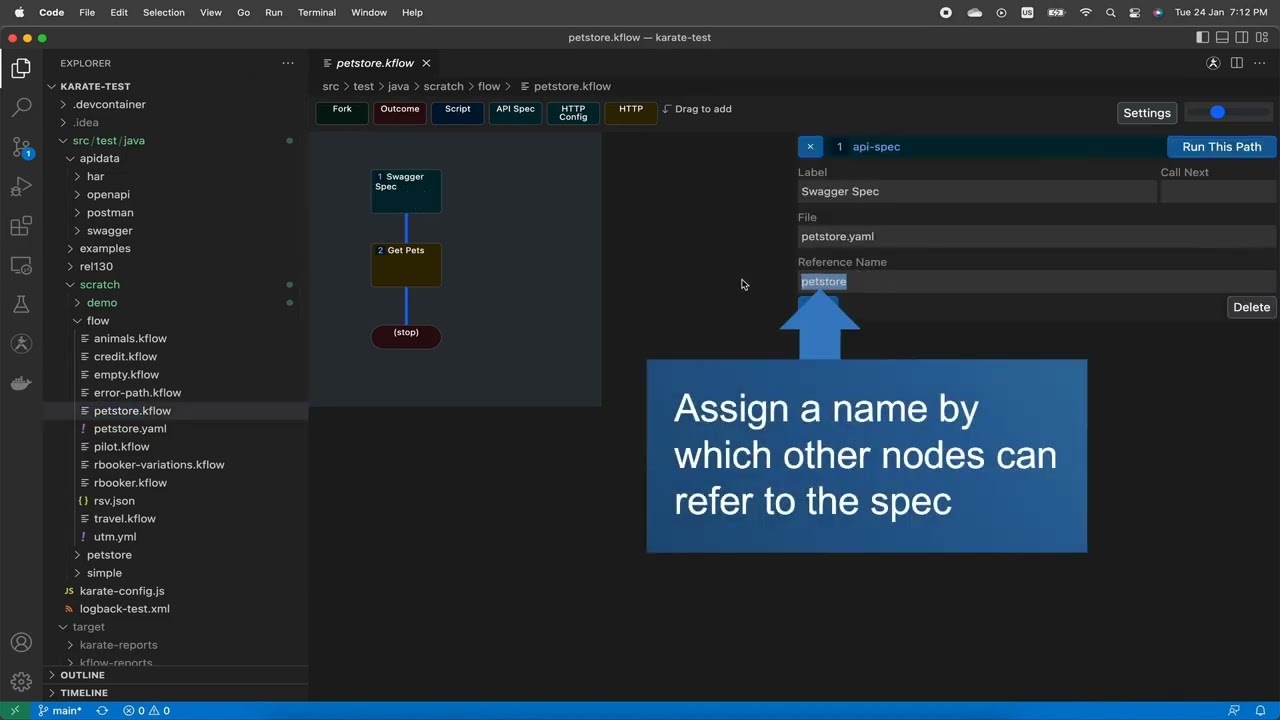
Task: Click the scratch breadcrumb segment
Action: (443, 87)
